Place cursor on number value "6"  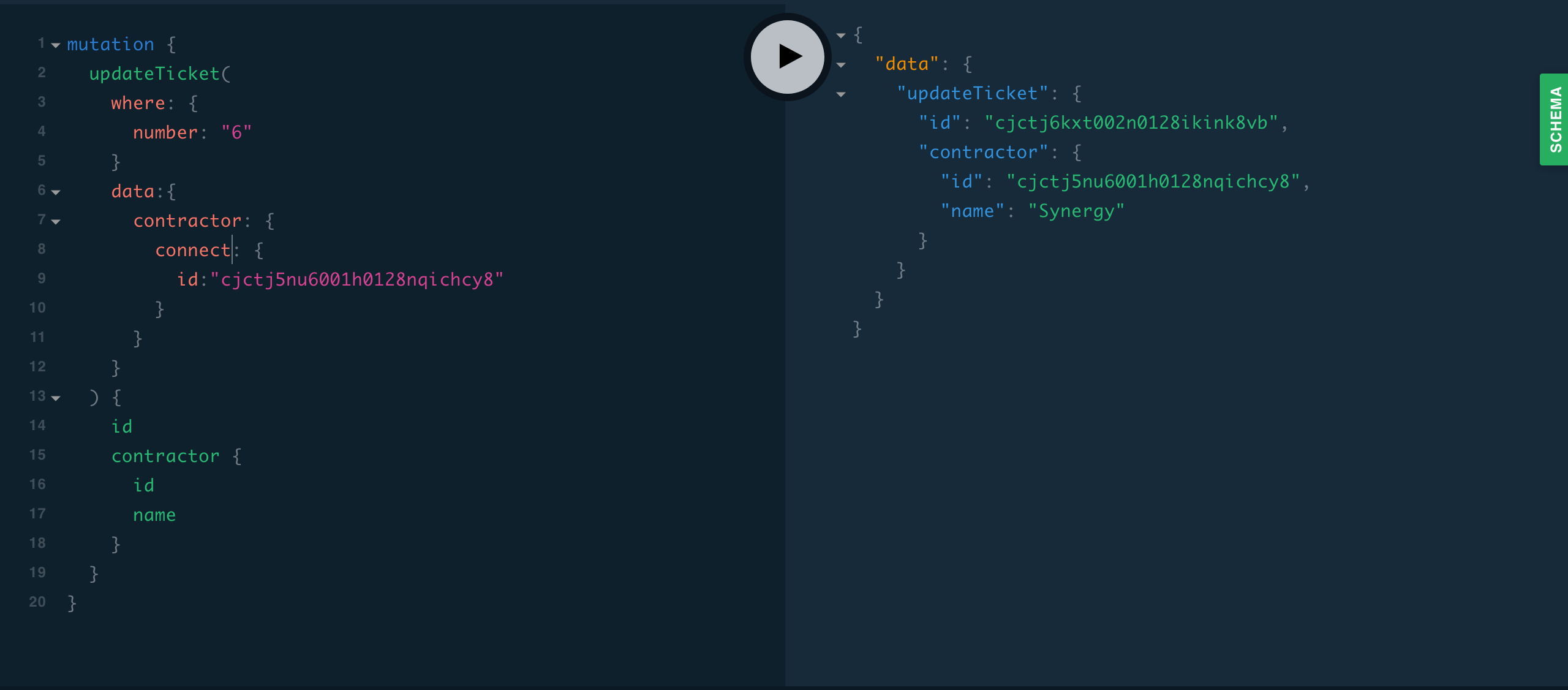point(236,133)
